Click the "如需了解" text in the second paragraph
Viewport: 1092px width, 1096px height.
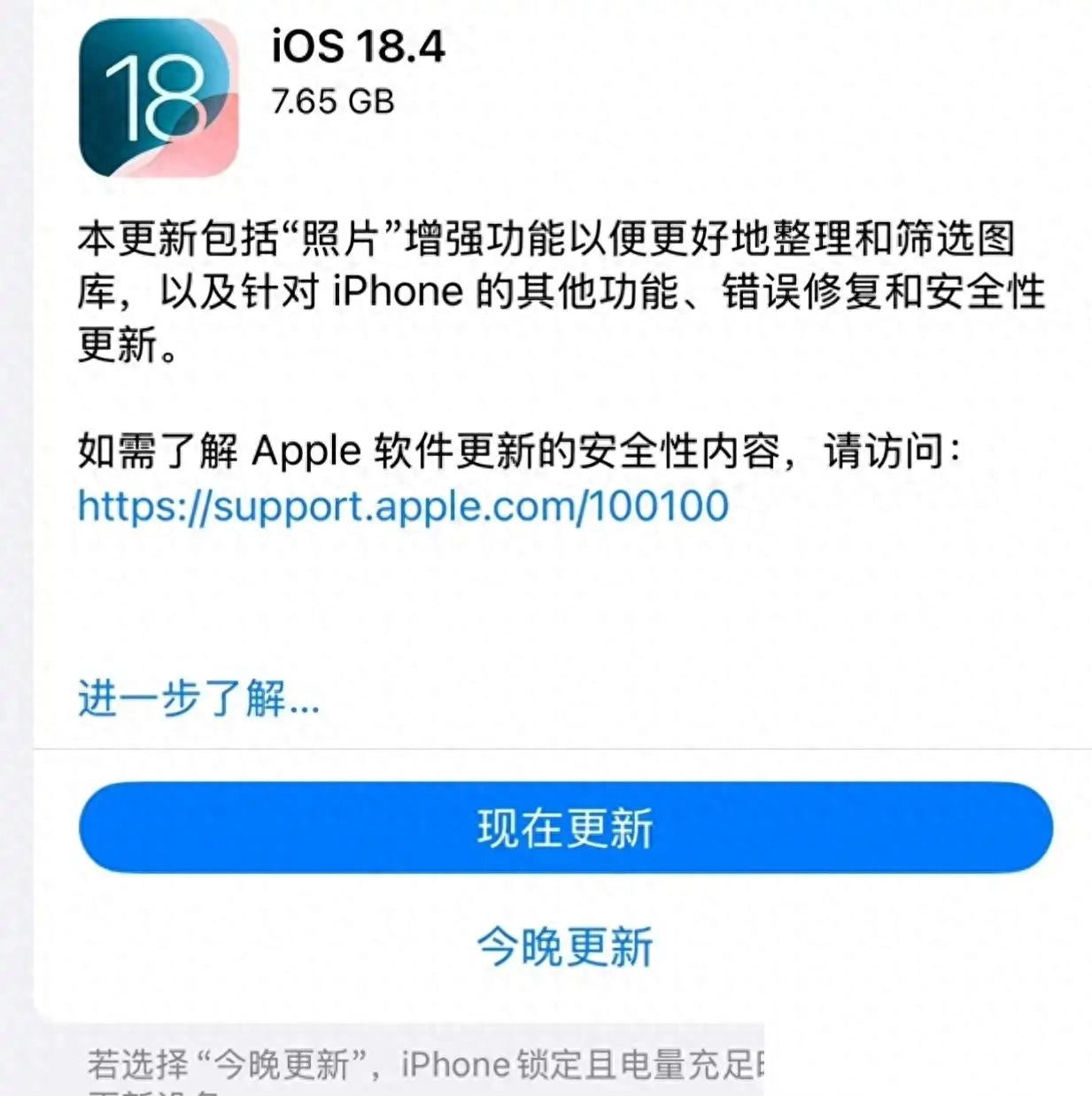(158, 451)
